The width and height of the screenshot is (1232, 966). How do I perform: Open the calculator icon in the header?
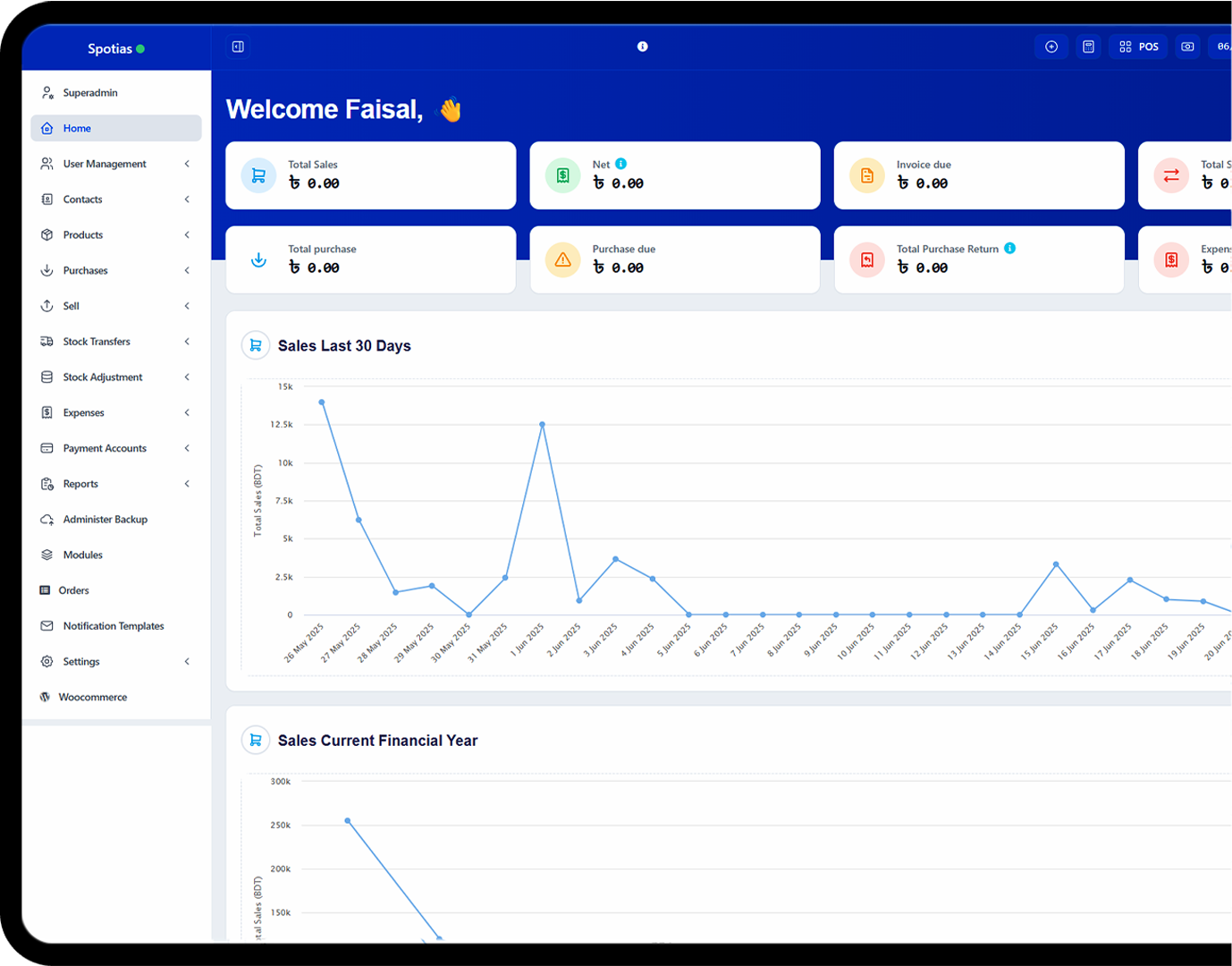tap(1088, 47)
